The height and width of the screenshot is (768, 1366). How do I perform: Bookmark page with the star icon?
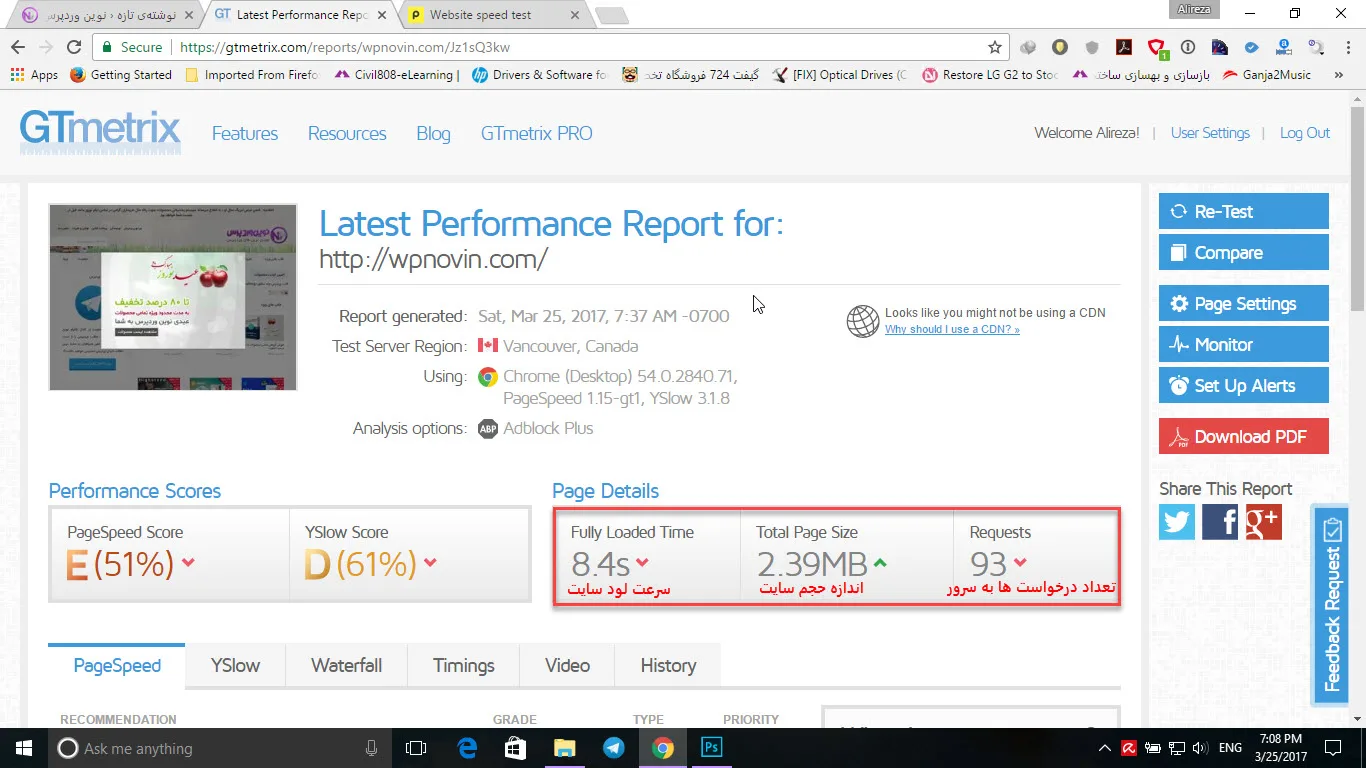coord(994,47)
